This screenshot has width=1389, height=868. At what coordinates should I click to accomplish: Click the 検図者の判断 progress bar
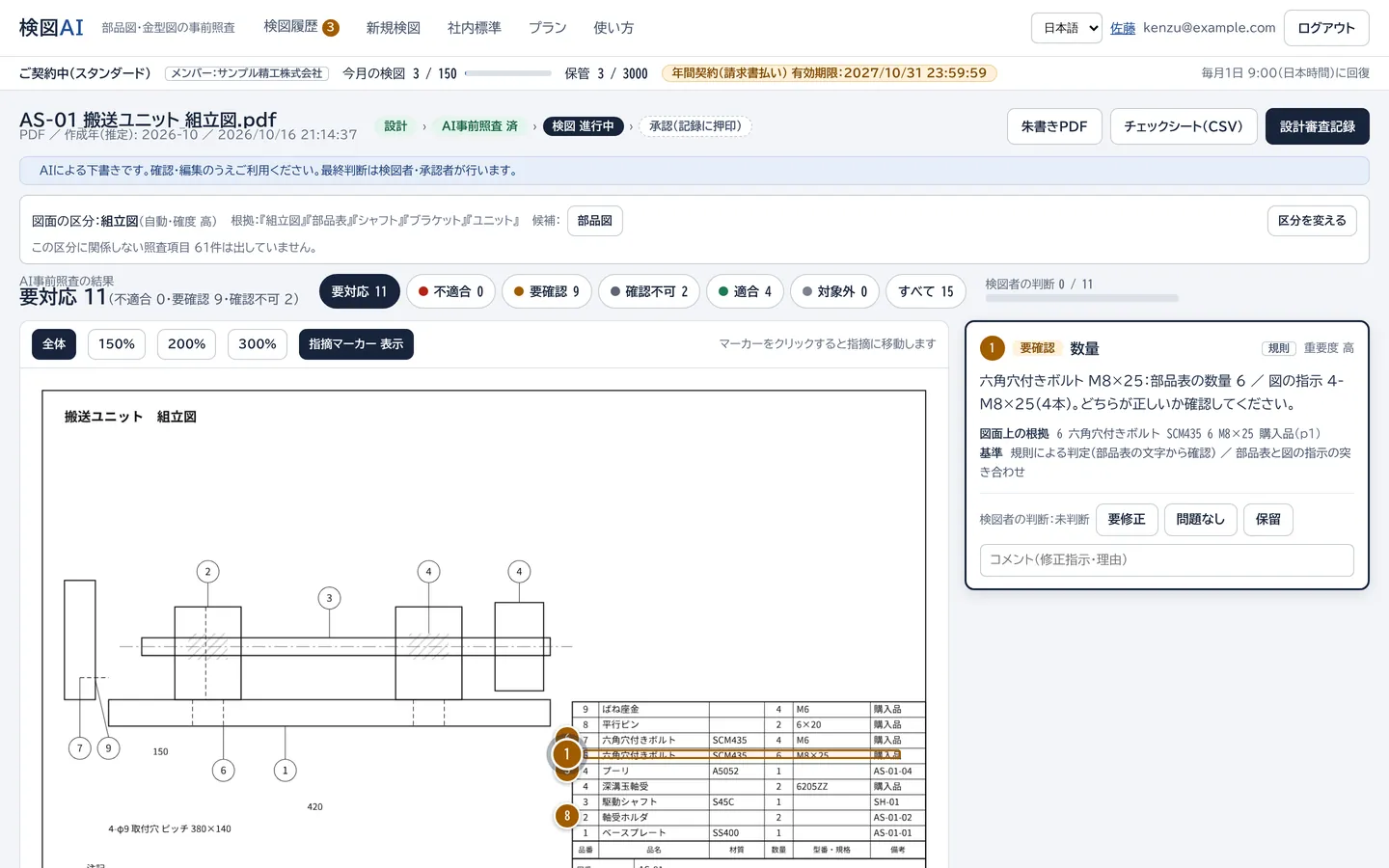tap(1081, 299)
